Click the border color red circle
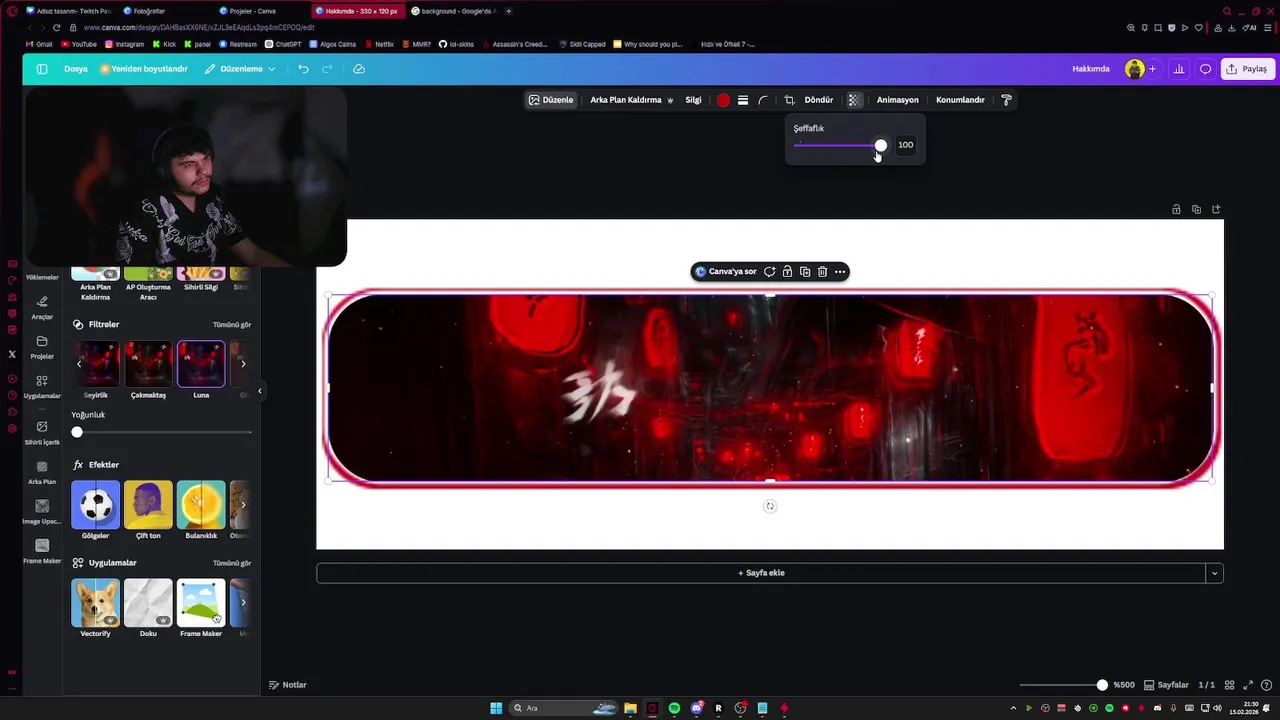The height and width of the screenshot is (720, 1280). coord(723,100)
